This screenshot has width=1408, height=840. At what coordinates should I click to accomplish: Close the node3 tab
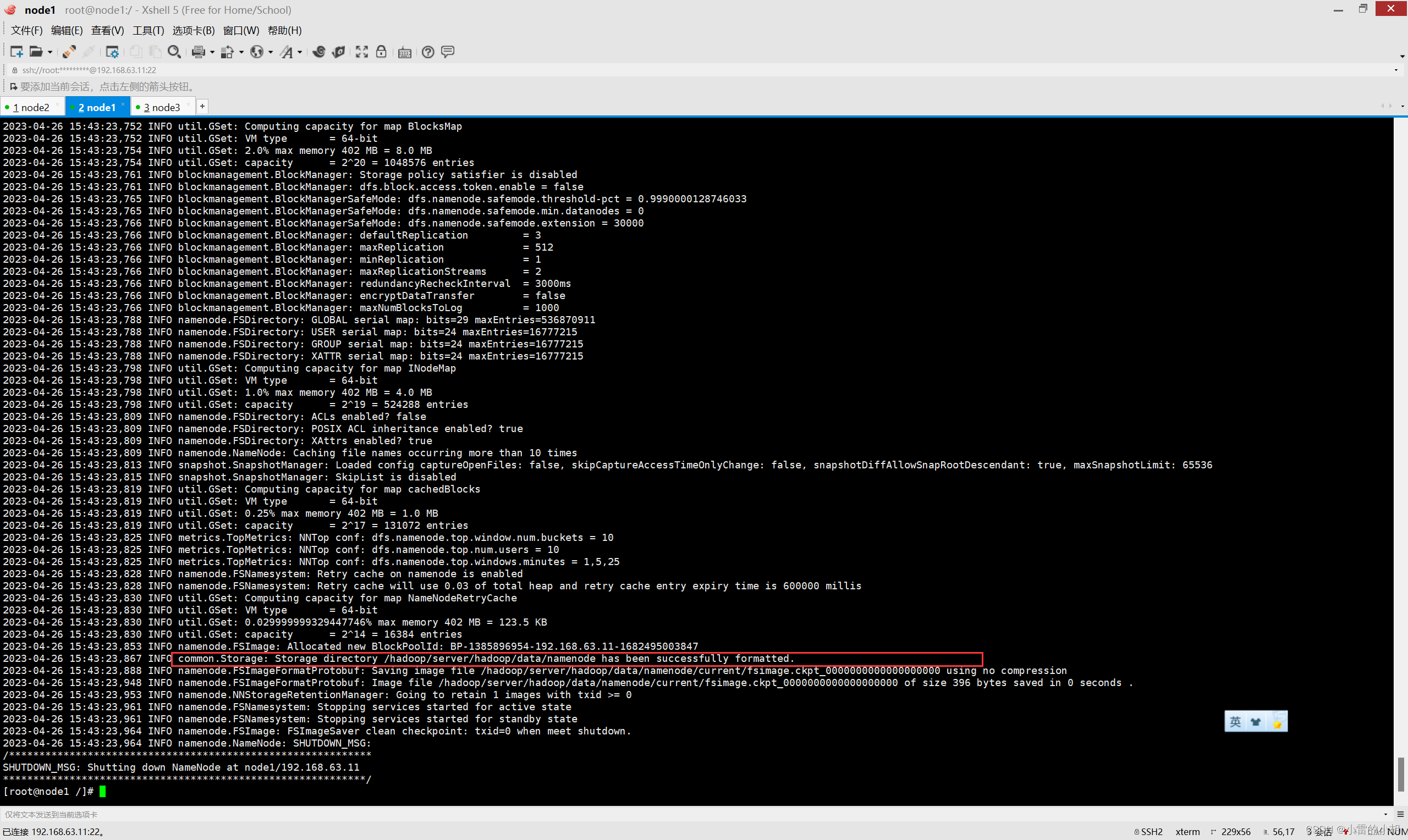[189, 104]
